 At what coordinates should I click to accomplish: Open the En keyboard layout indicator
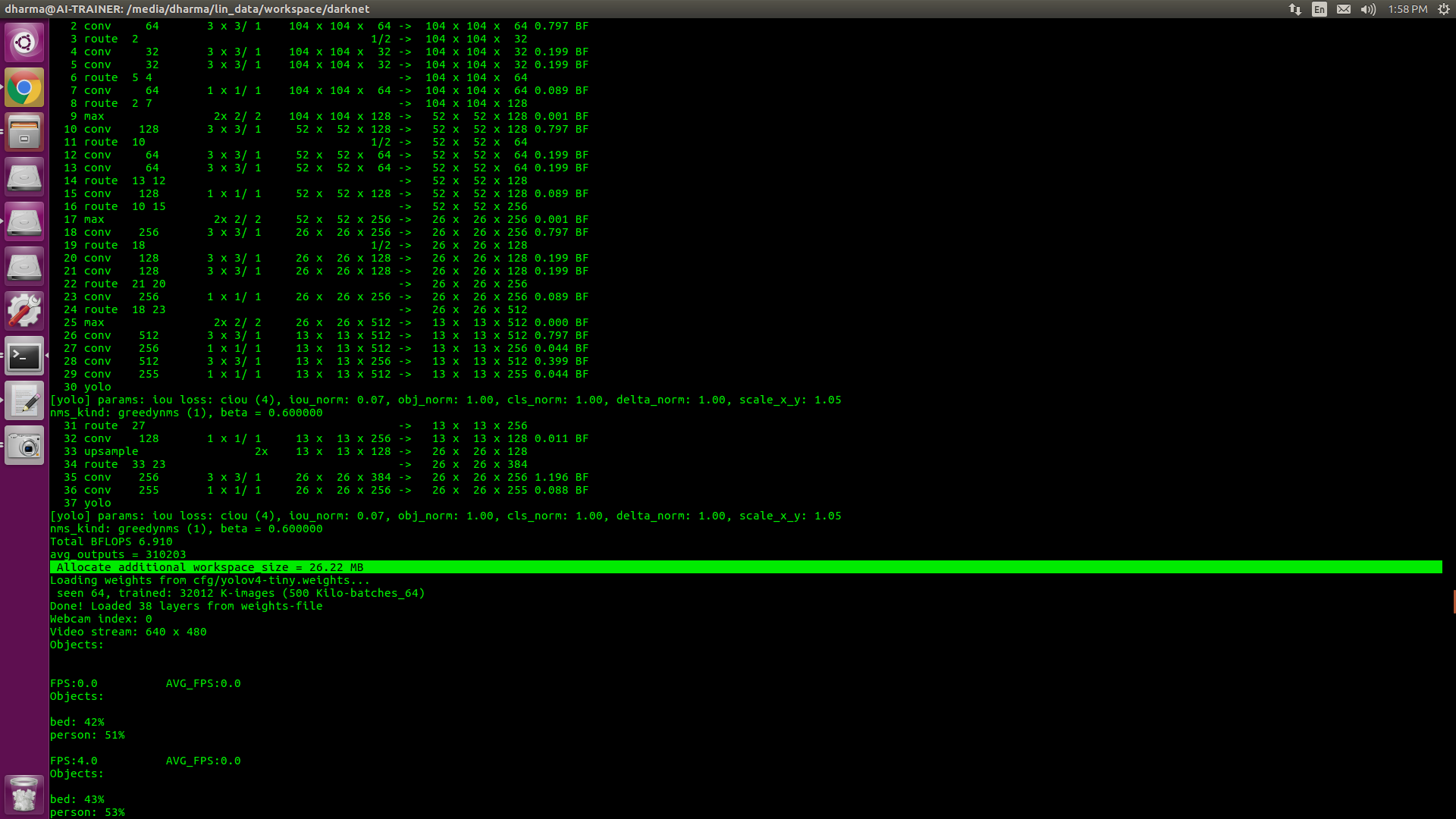click(1319, 9)
